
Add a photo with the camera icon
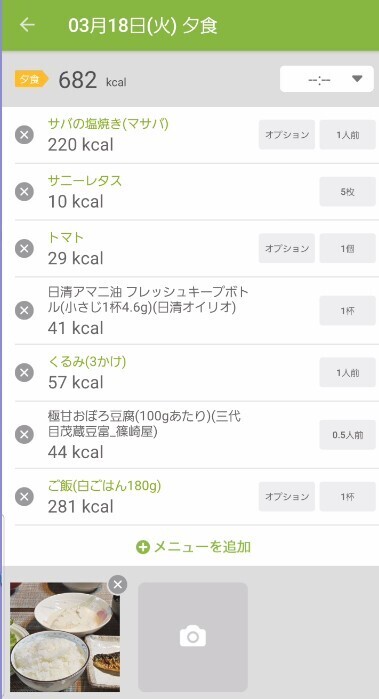click(x=193, y=637)
